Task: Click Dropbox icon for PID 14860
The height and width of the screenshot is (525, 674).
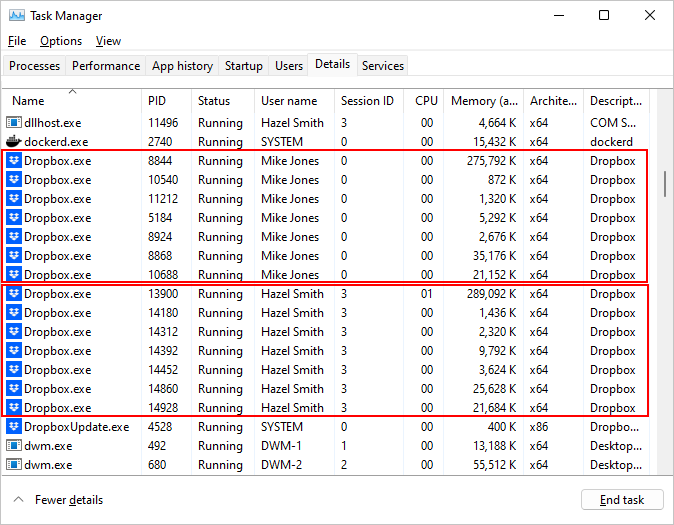Action: click(x=14, y=388)
